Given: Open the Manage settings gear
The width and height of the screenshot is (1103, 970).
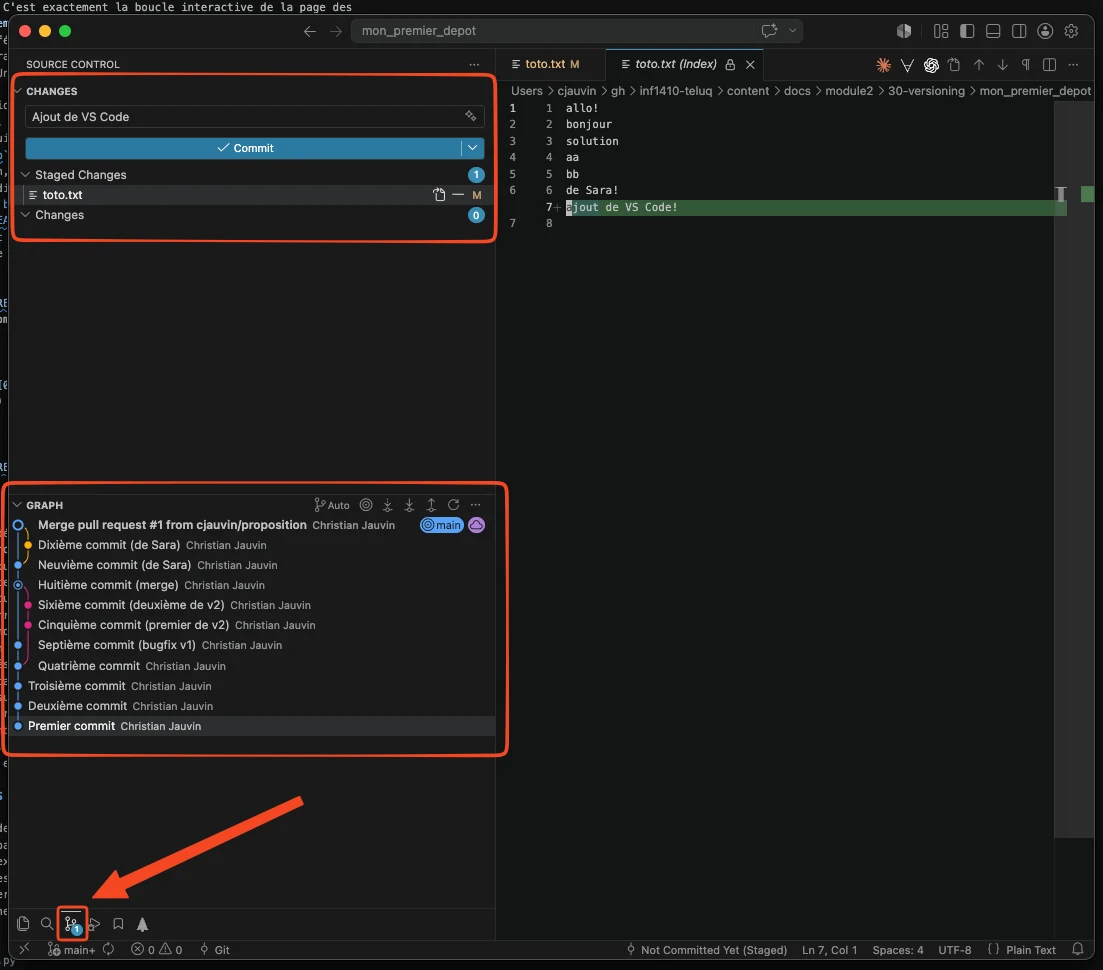Looking at the screenshot, I should pos(1071,31).
